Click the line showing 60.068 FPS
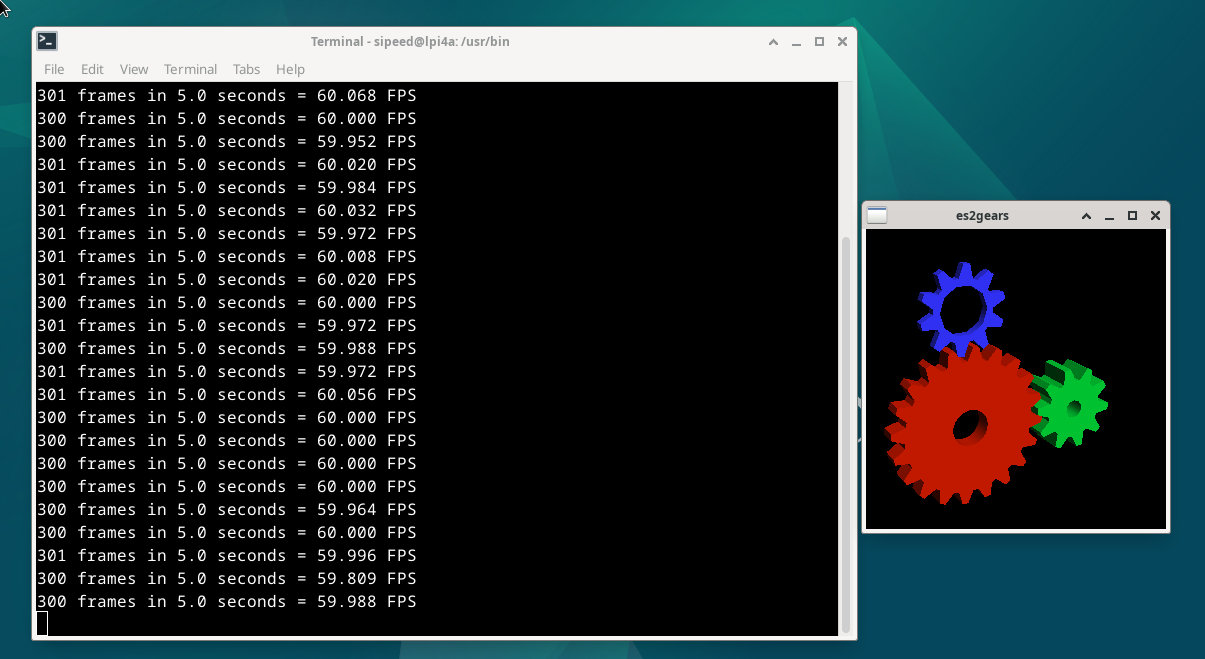 coord(227,96)
